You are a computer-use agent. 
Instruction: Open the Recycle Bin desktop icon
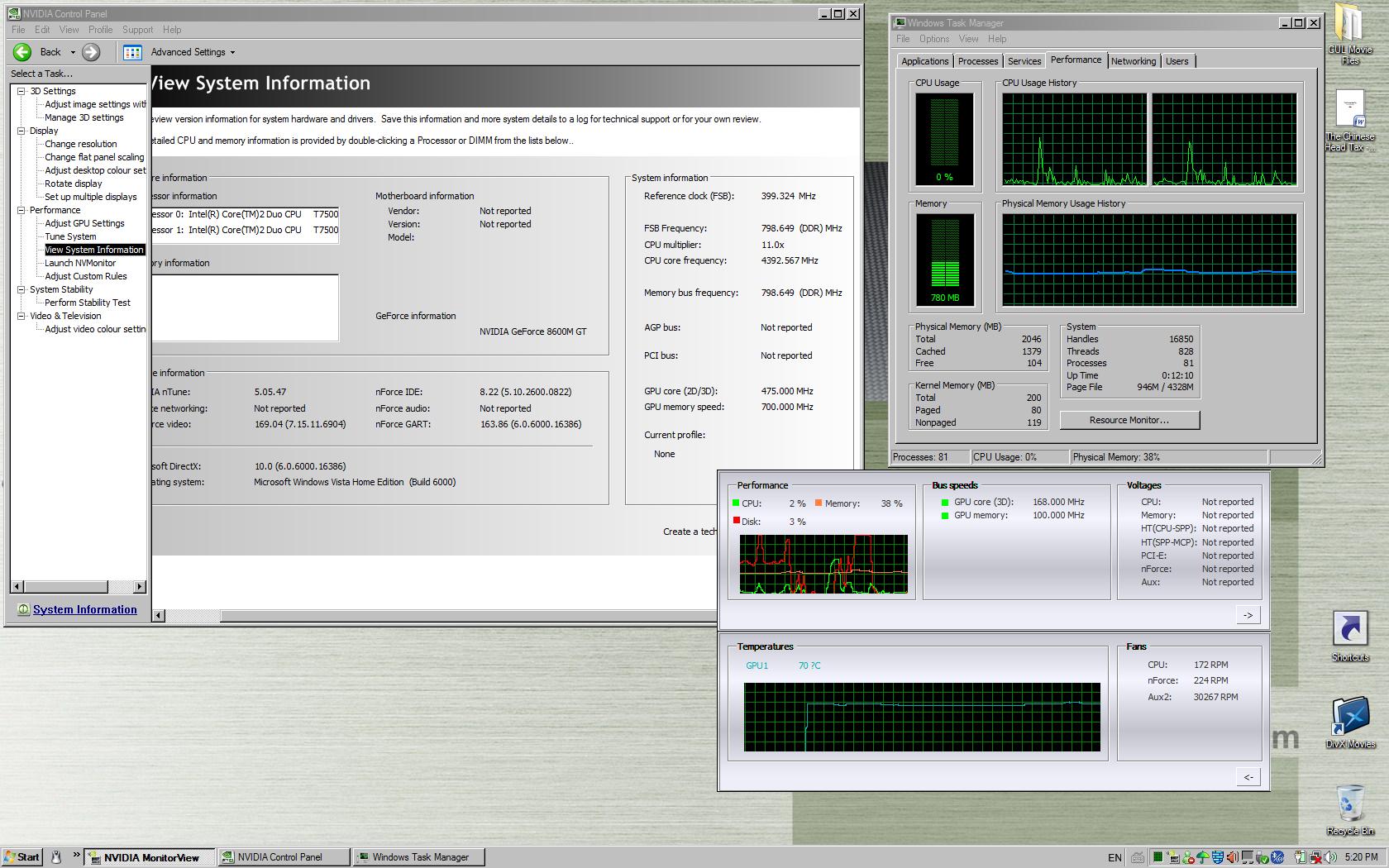[1349, 810]
